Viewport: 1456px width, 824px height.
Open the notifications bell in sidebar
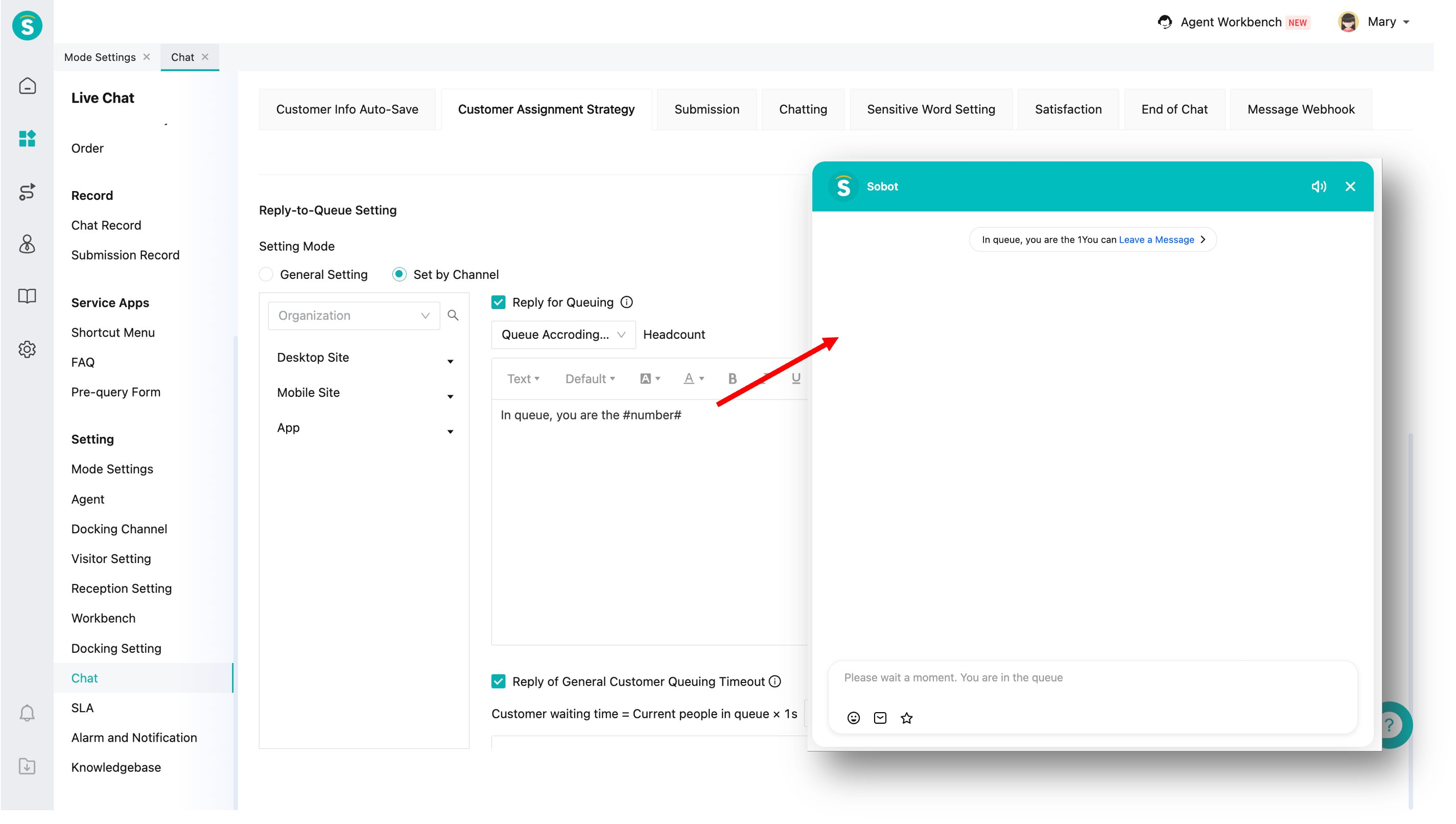(x=27, y=713)
